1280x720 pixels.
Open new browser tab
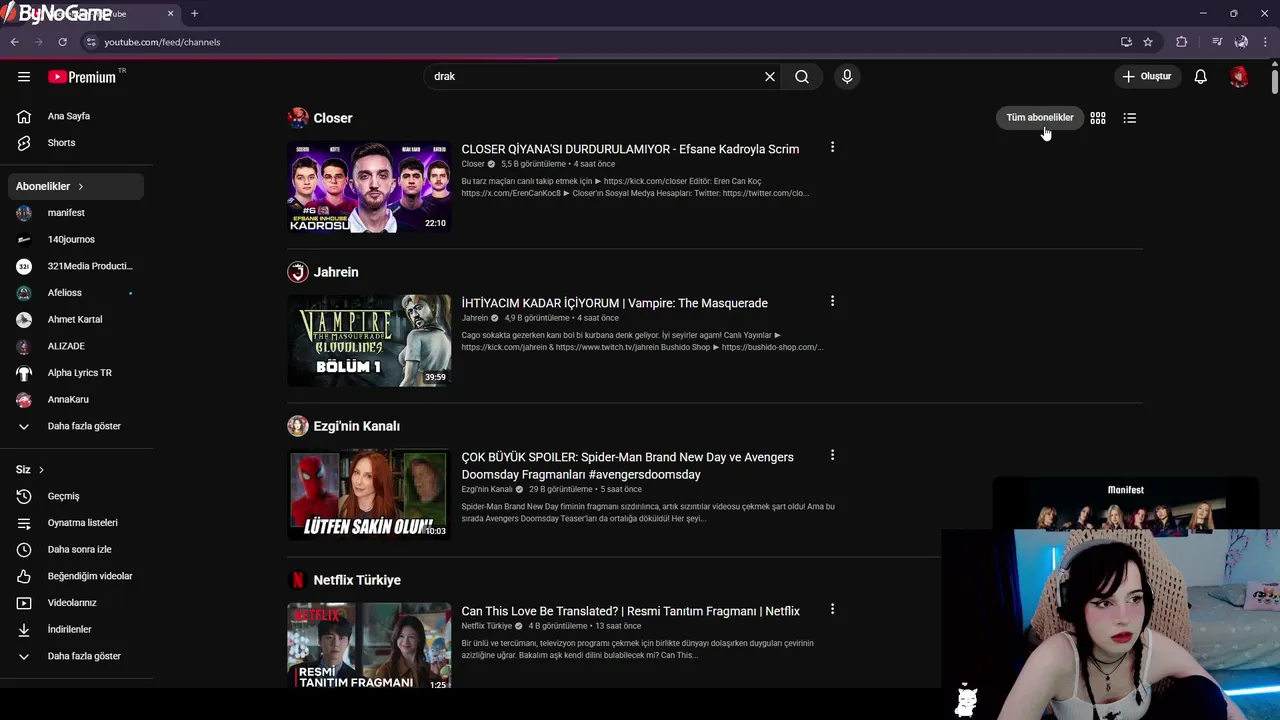click(194, 13)
